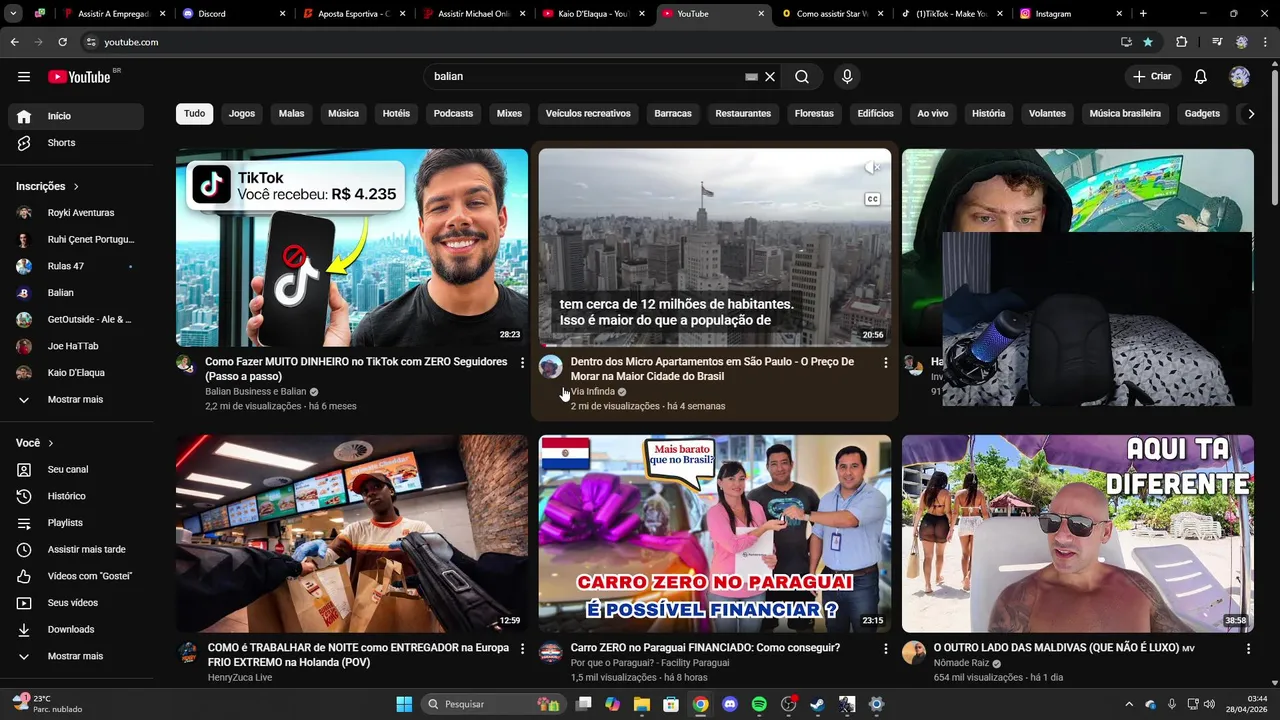1280x720 pixels.
Task: Open Seus vídeos in the sidebar
Action: (76, 603)
